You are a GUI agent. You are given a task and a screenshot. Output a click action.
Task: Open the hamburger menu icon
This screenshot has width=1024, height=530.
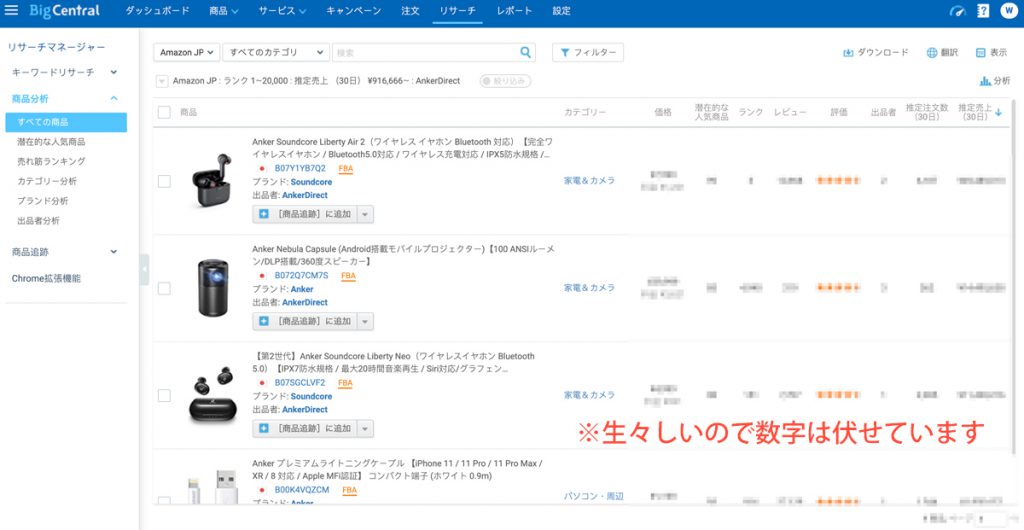pyautogui.click(x=11, y=10)
